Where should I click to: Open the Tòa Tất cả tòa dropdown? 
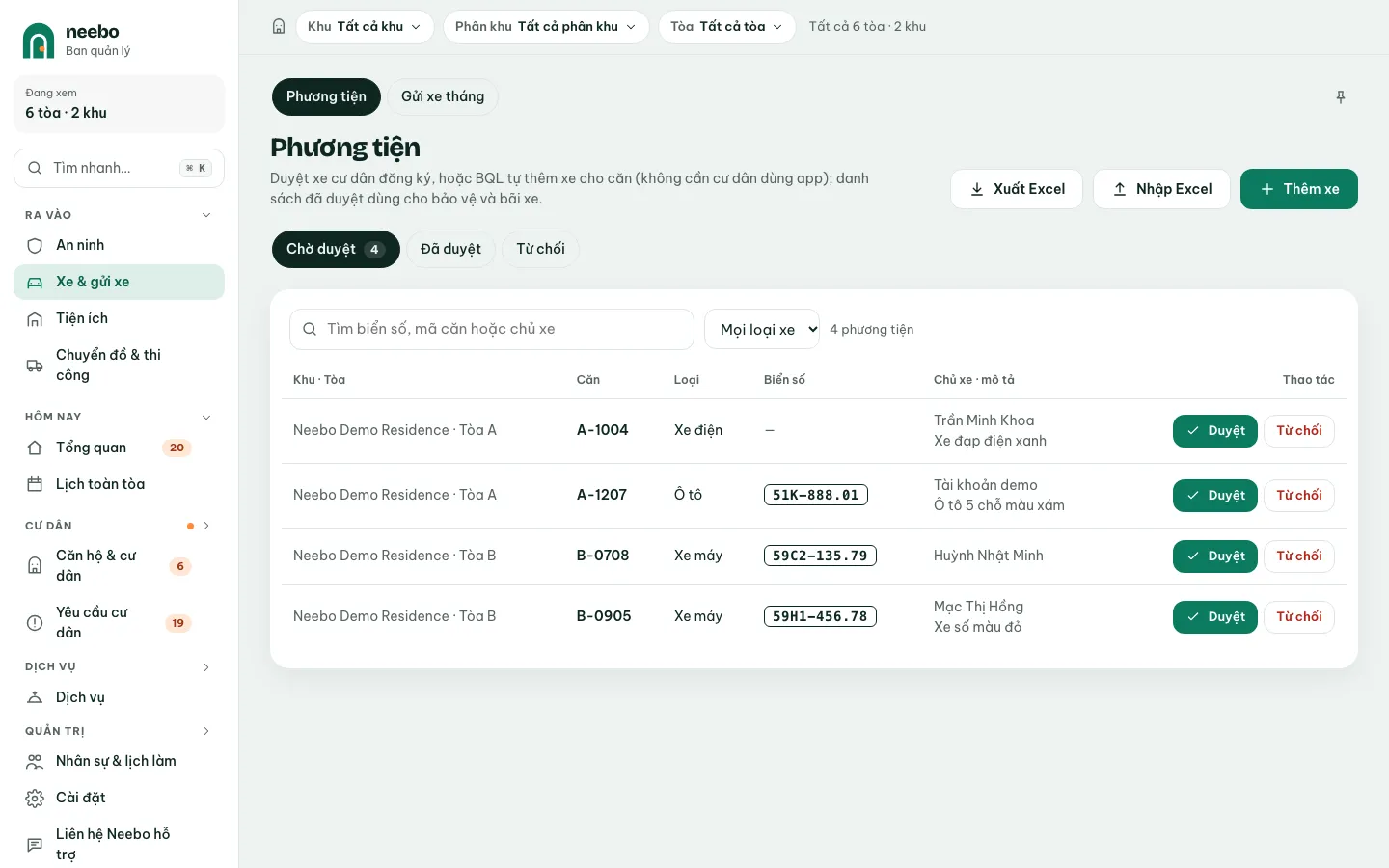726,27
